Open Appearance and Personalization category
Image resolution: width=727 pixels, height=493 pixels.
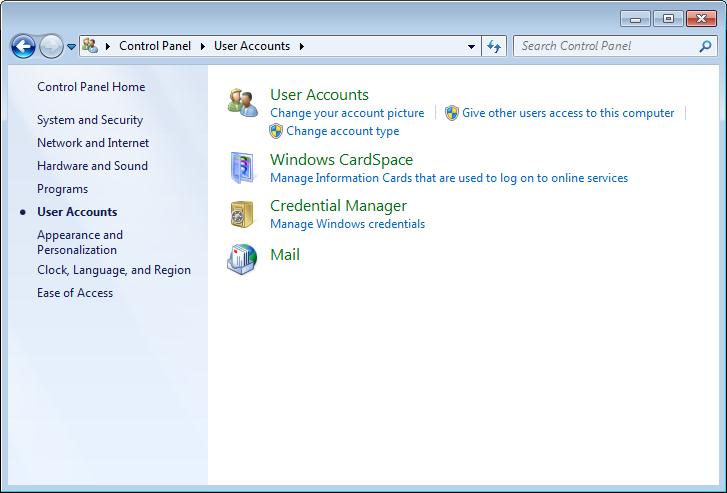(80, 242)
